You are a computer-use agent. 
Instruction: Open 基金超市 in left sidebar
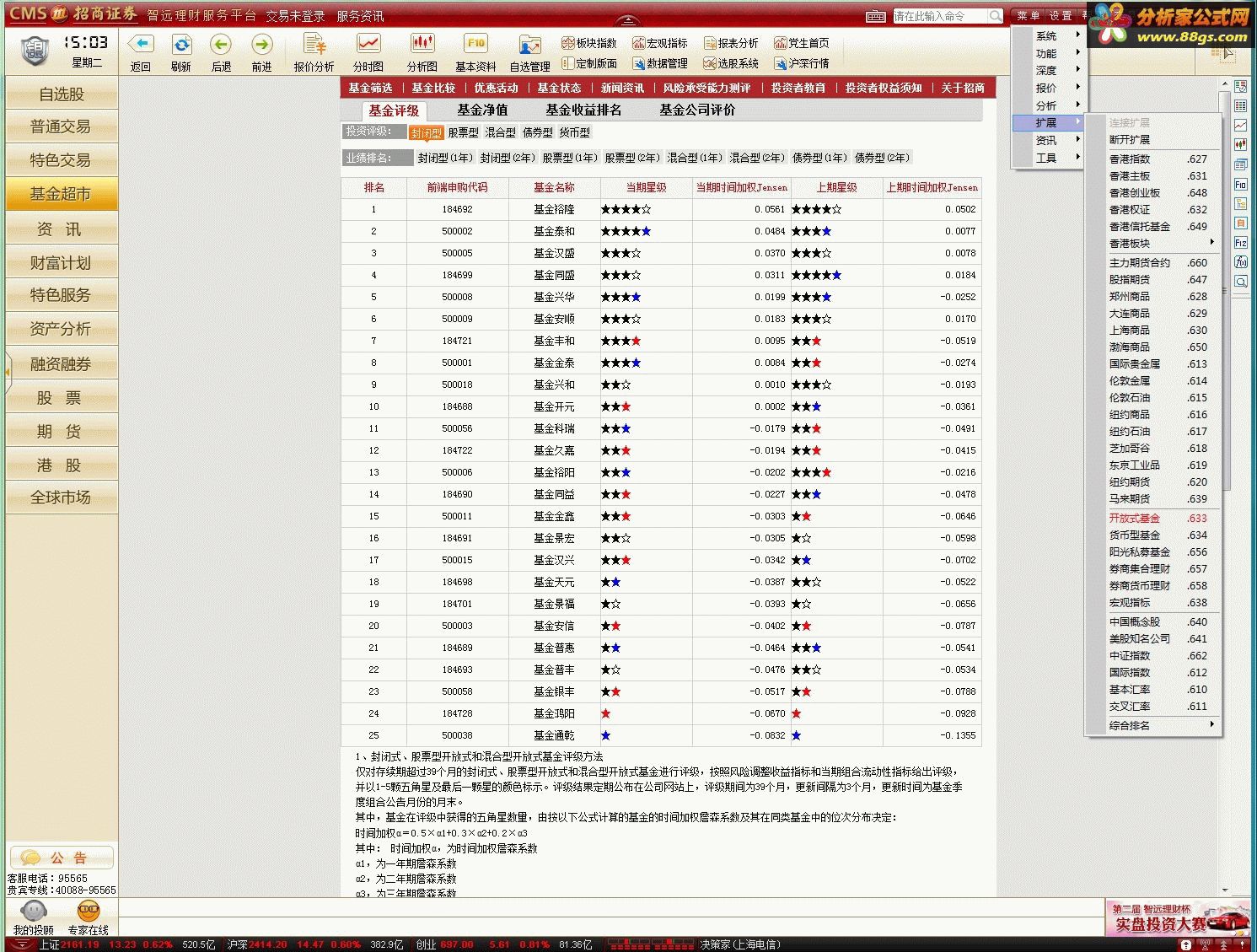pyautogui.click(x=61, y=194)
